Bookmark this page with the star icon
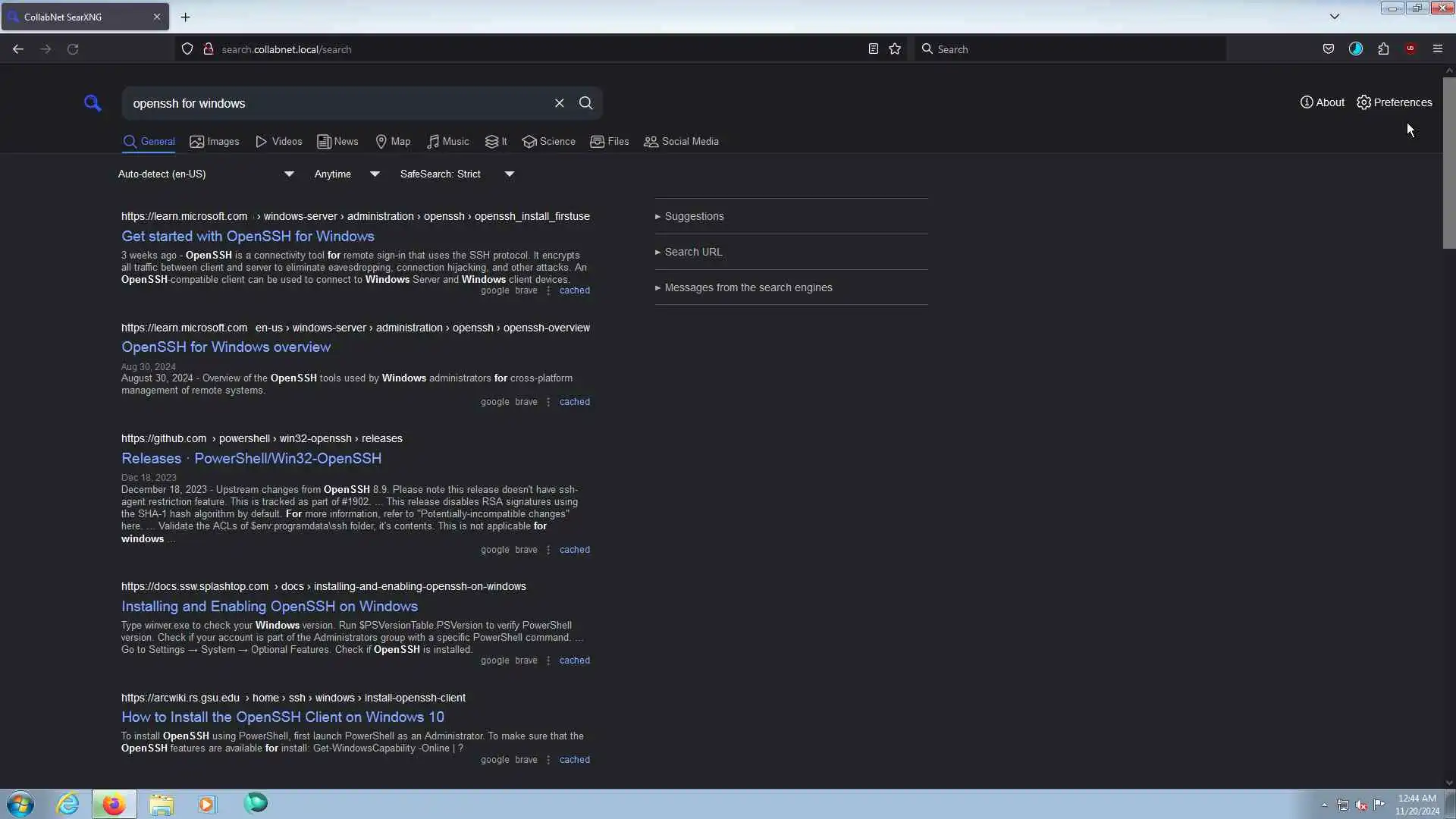The image size is (1456, 819). pos(895,49)
